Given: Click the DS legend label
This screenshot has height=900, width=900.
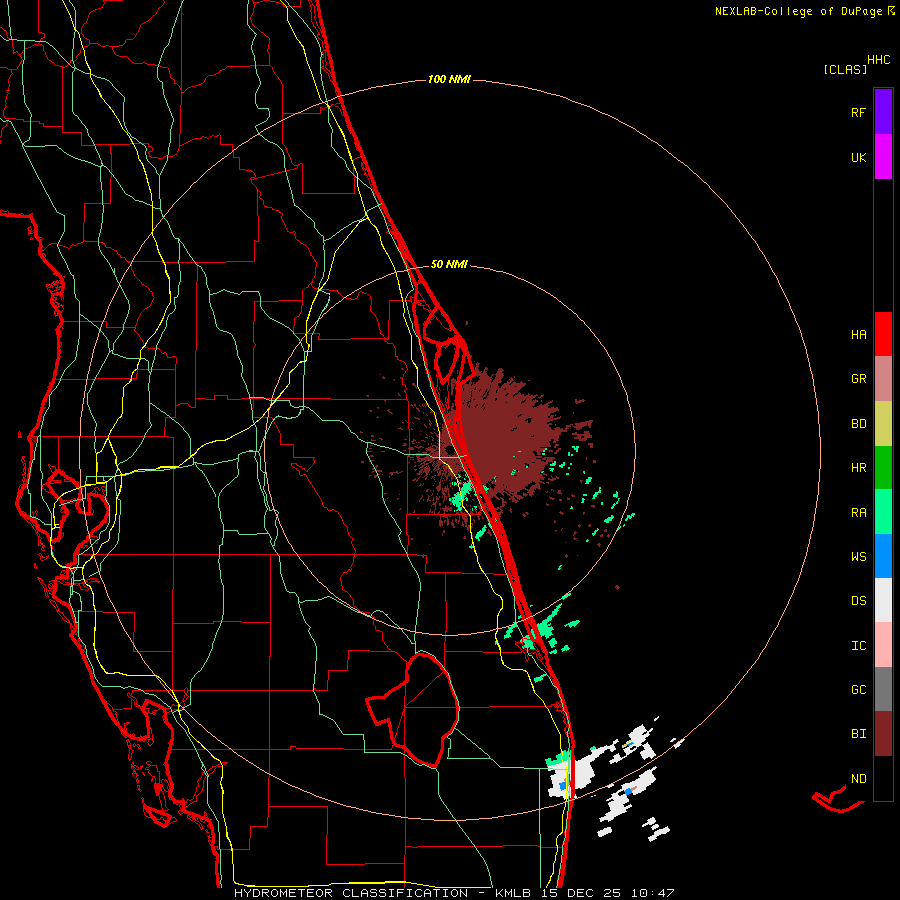Looking at the screenshot, I should 858,600.
